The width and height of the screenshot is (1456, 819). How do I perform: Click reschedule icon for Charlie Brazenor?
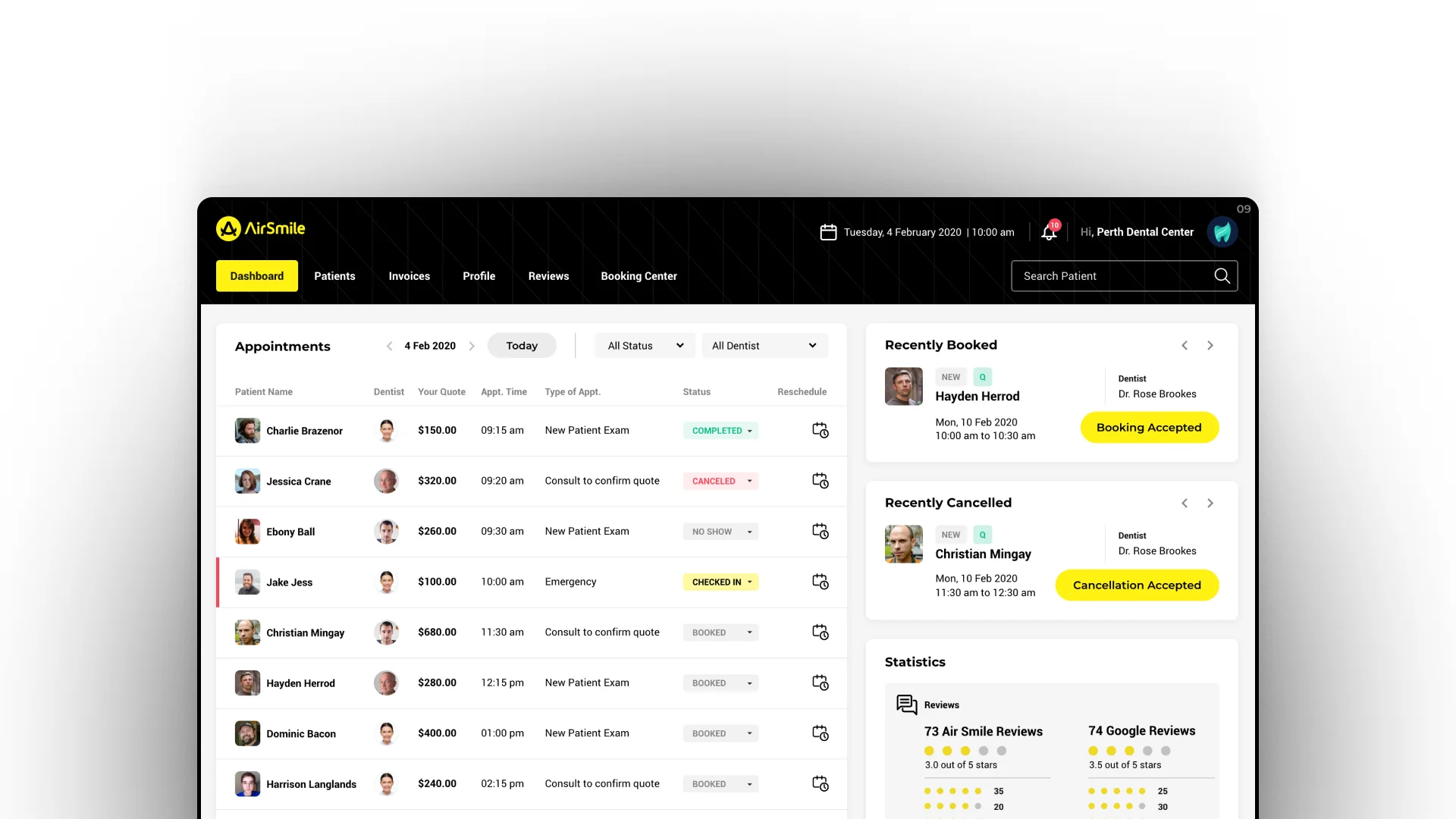click(x=820, y=430)
